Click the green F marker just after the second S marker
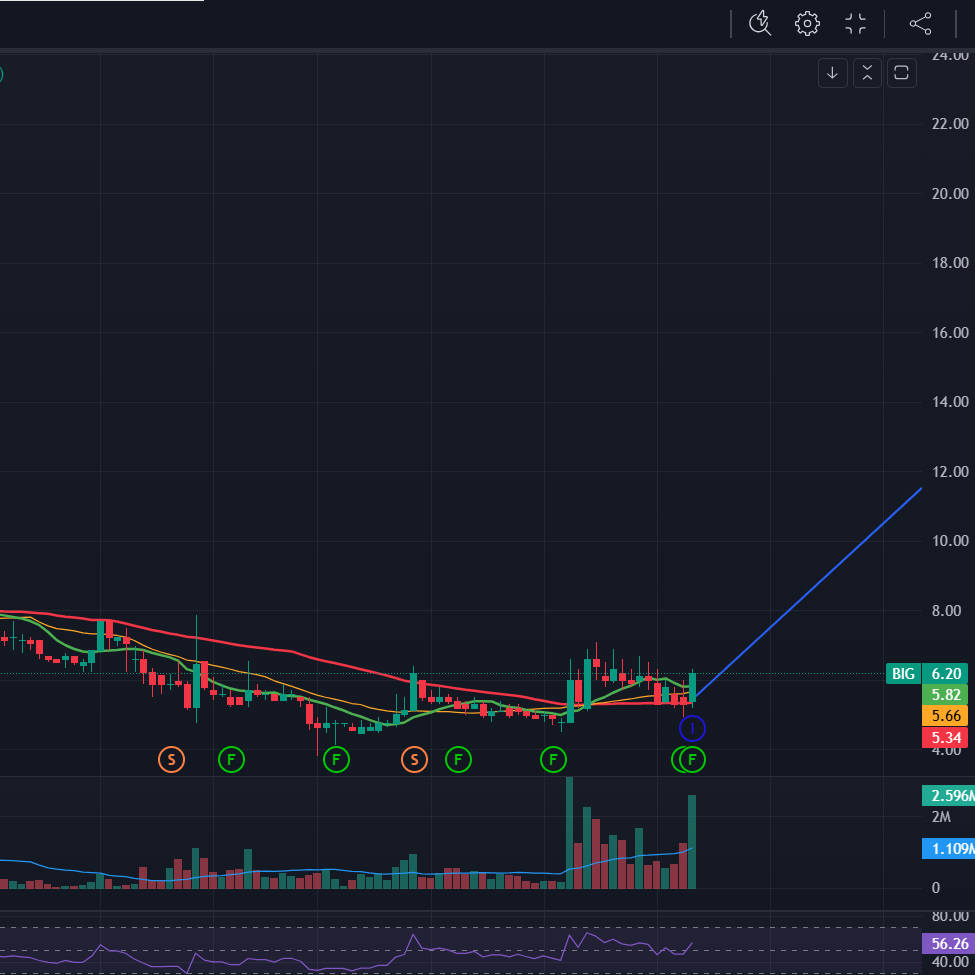The height and width of the screenshot is (975, 975). [458, 759]
